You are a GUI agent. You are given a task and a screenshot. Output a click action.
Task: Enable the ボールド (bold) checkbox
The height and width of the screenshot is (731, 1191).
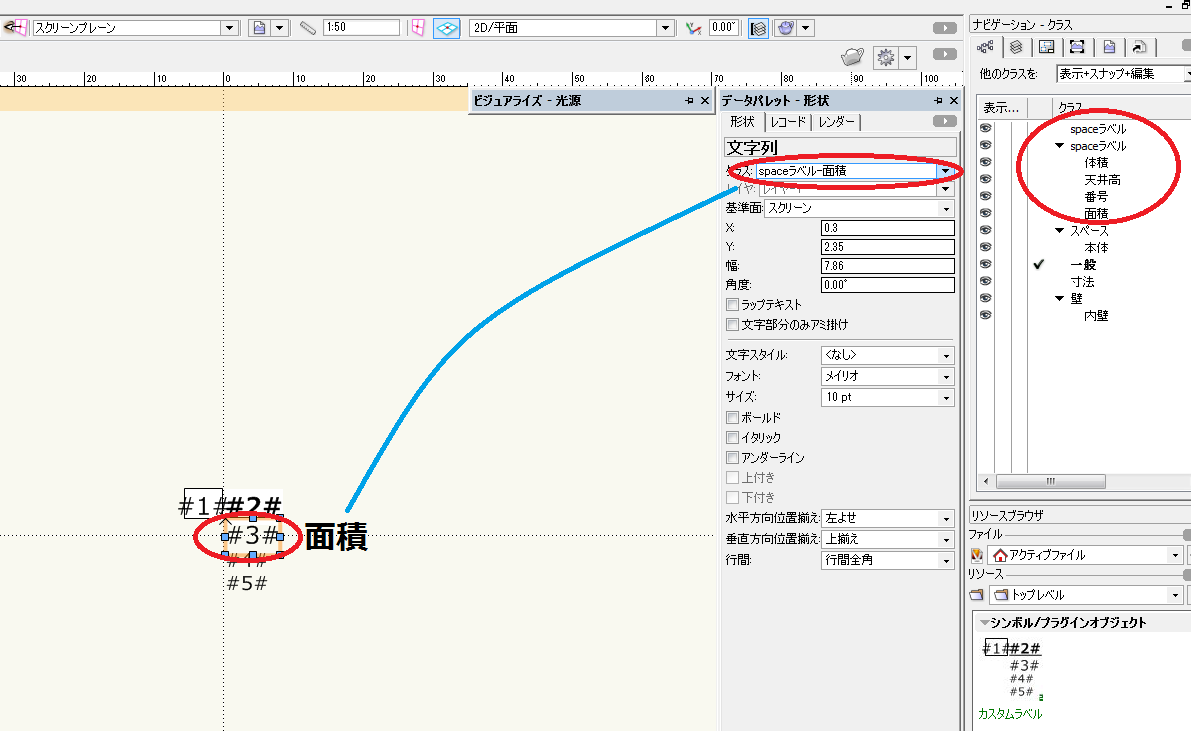click(x=733, y=418)
